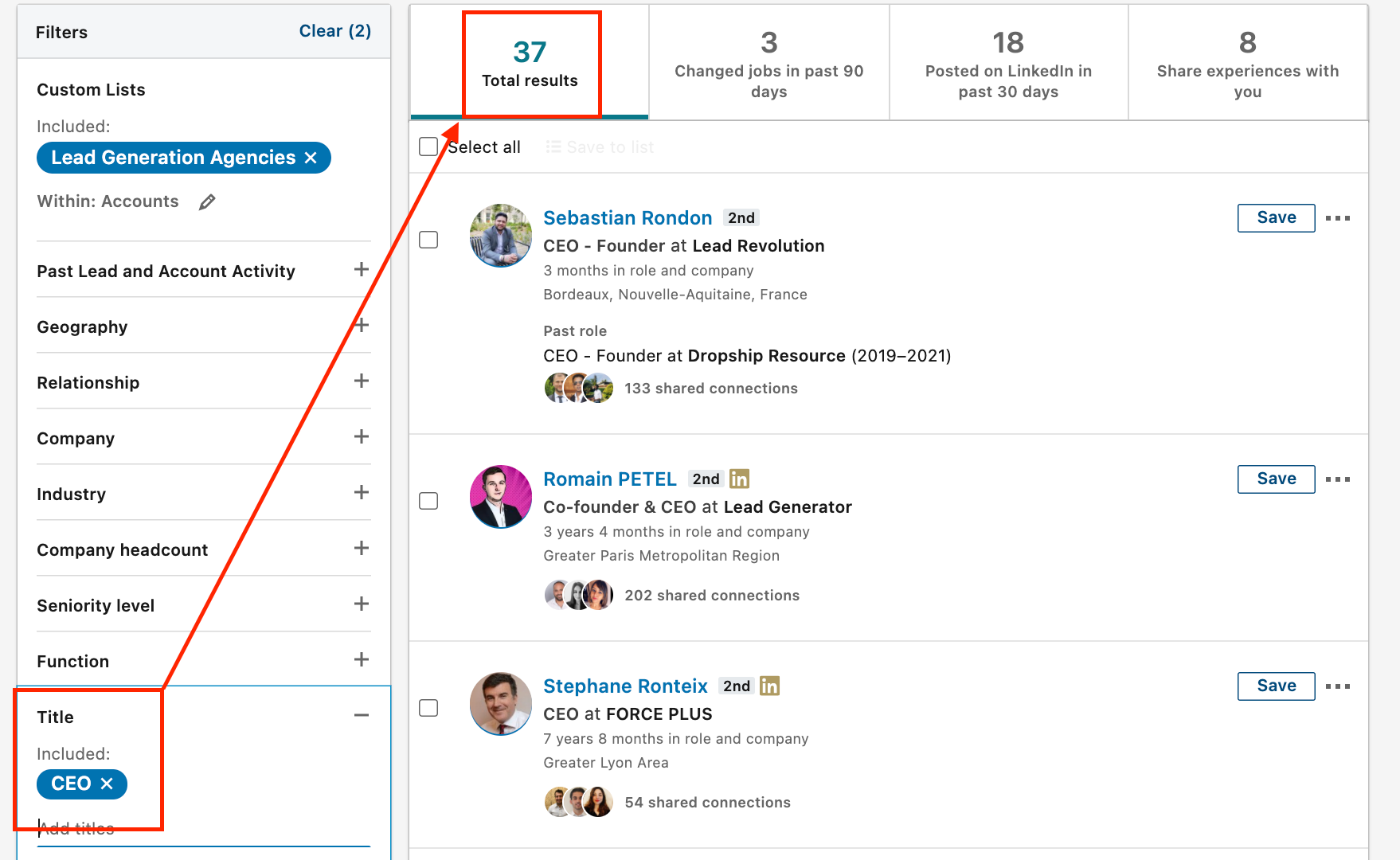Click the 2nd degree badge for Sebastian Rondon
The image size is (1400, 860).
(x=741, y=217)
